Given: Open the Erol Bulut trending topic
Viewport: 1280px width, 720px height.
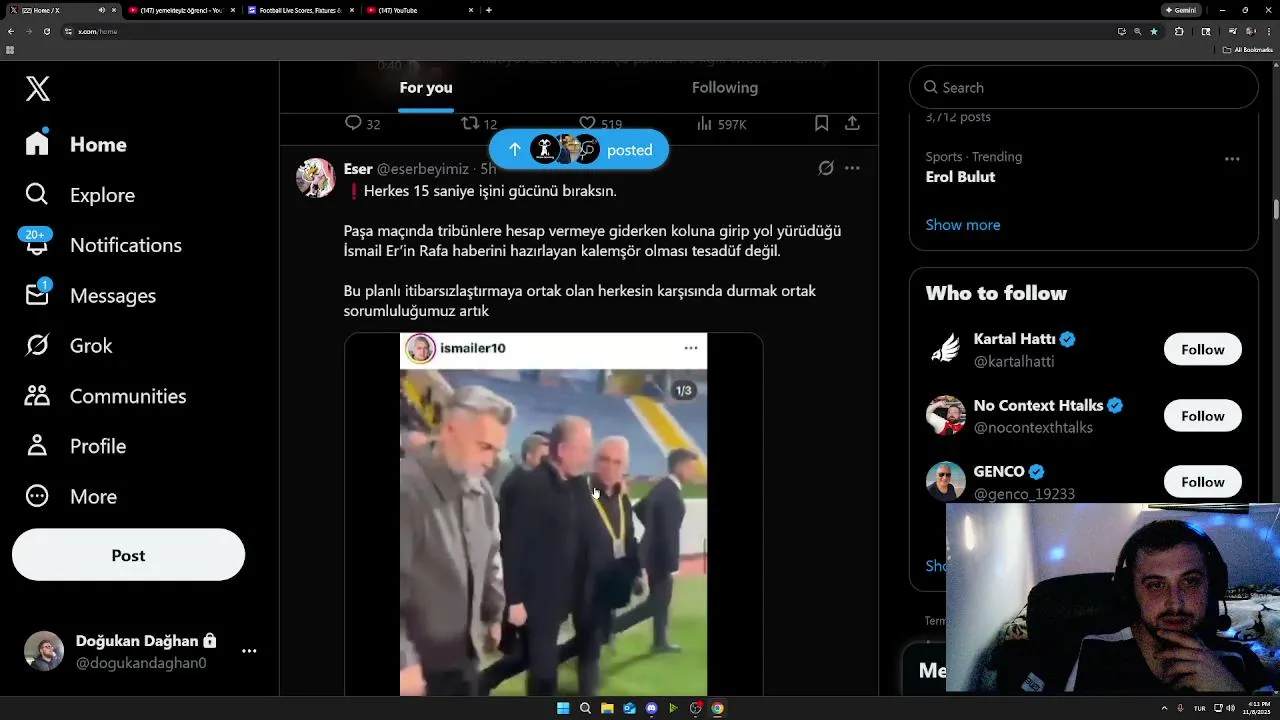Looking at the screenshot, I should (x=960, y=177).
